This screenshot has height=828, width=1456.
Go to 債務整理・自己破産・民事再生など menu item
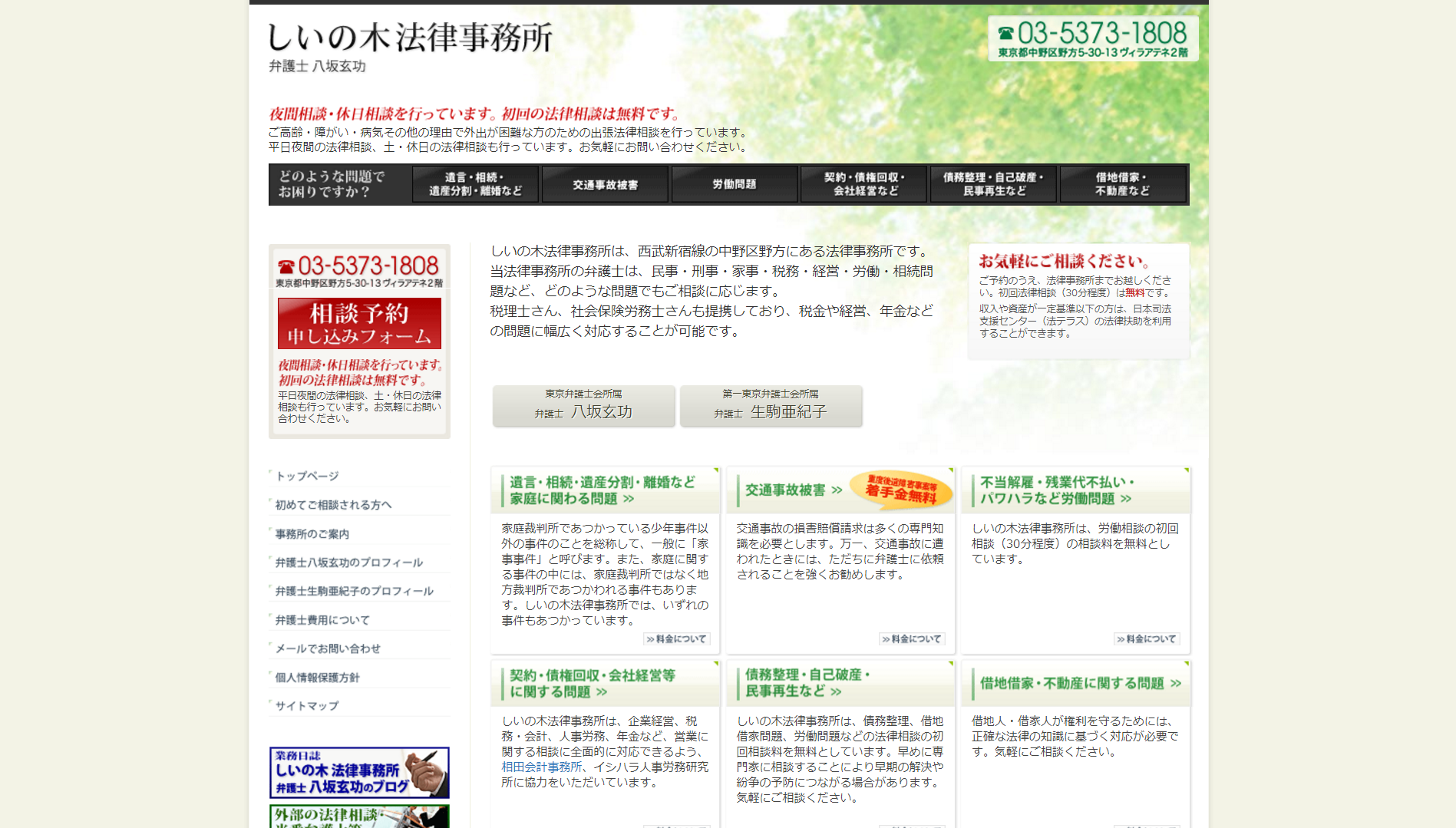coord(993,184)
